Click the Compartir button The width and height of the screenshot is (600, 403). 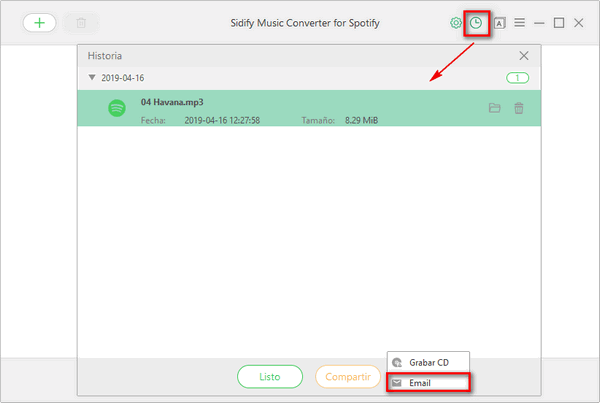tap(348, 377)
